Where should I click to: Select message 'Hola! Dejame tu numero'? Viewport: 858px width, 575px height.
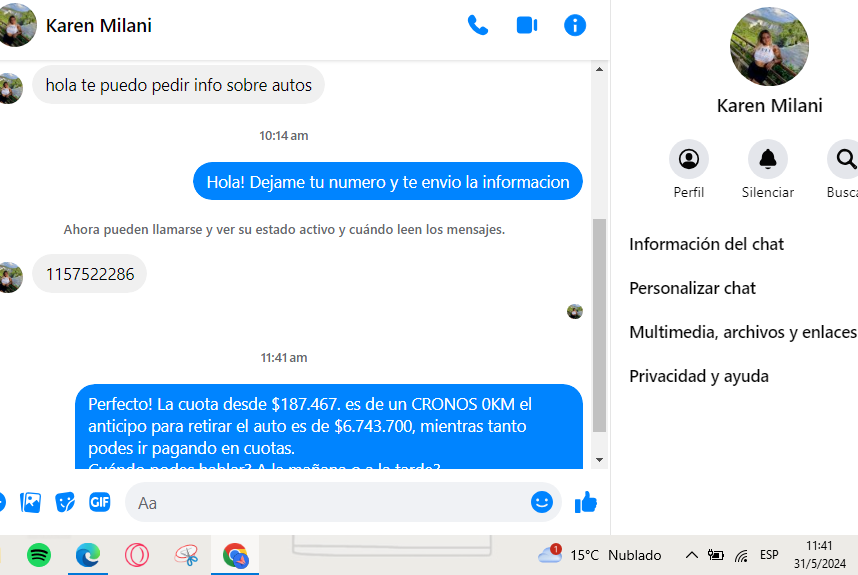387,182
